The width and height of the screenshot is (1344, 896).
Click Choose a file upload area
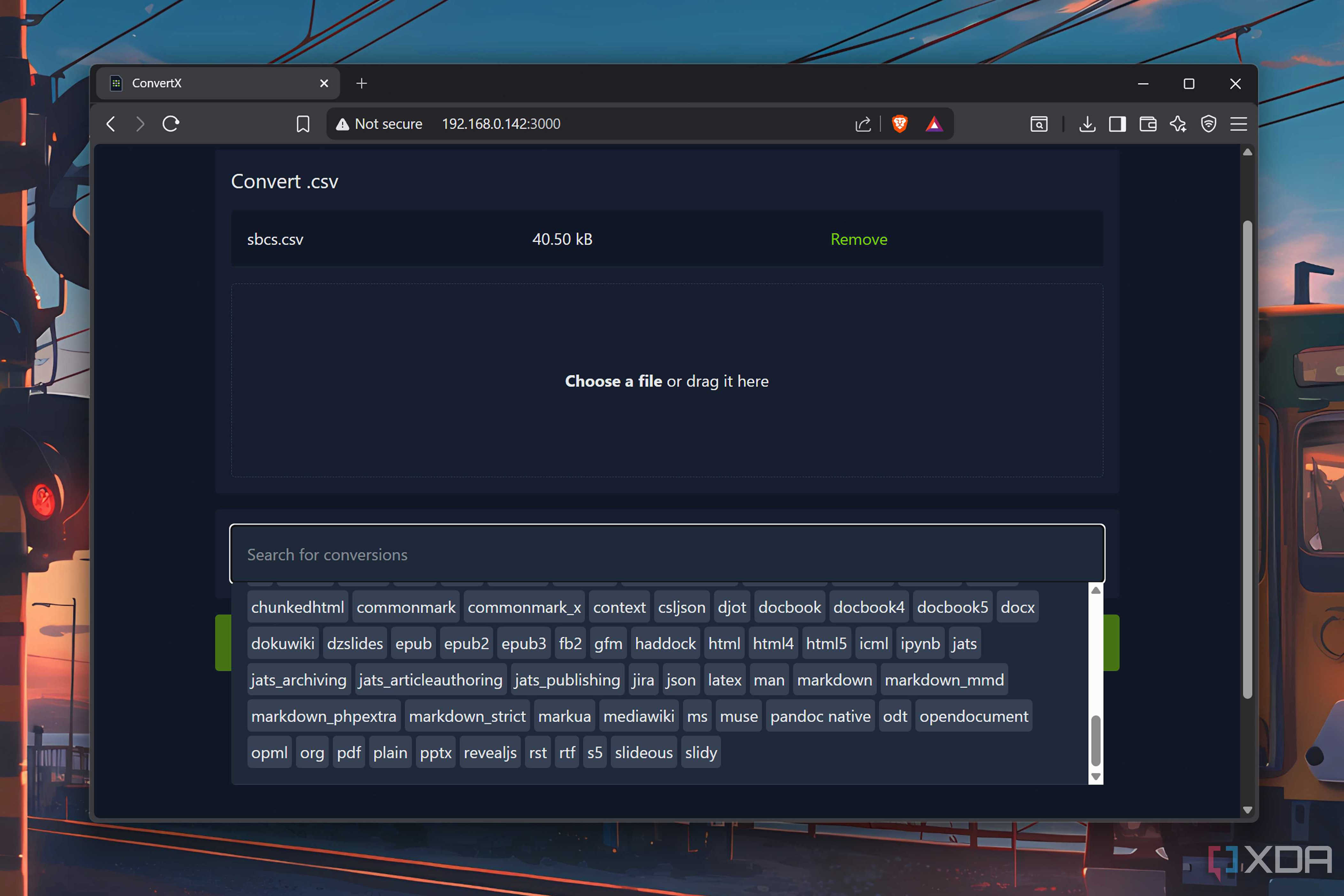pyautogui.click(x=666, y=381)
